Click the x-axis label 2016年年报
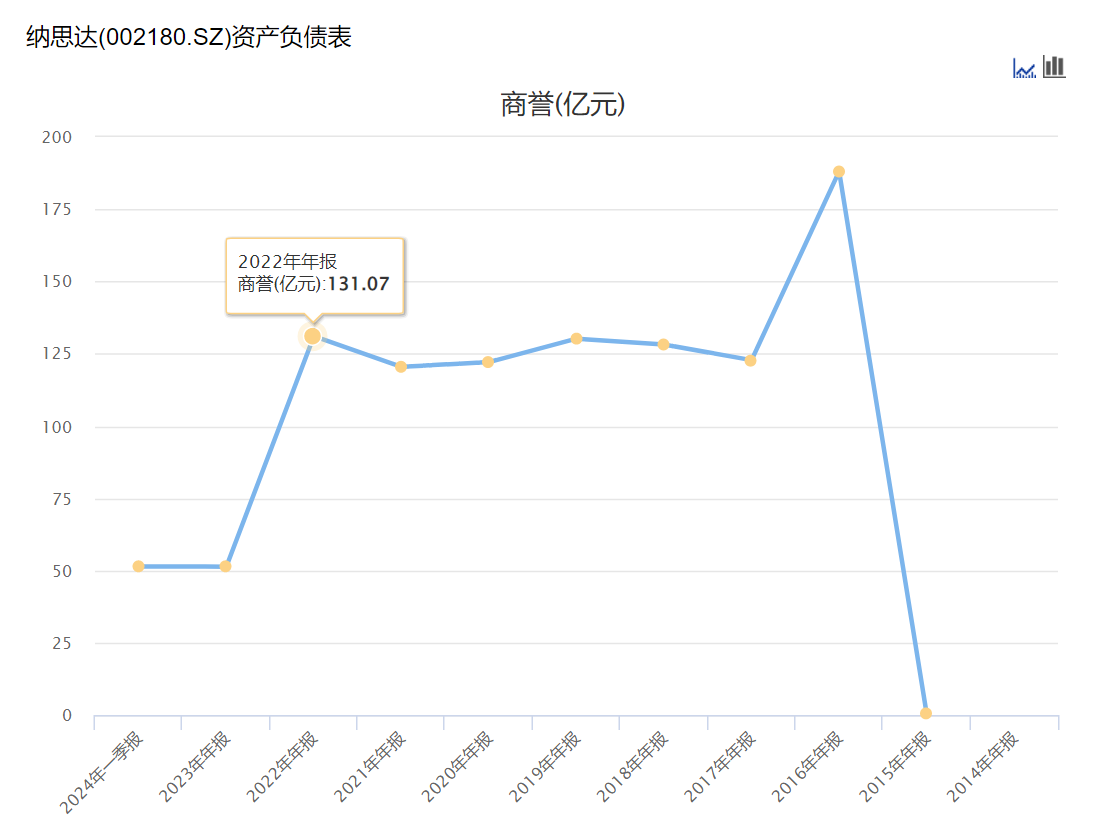Screen dimensions: 1102x820 (x=808, y=767)
